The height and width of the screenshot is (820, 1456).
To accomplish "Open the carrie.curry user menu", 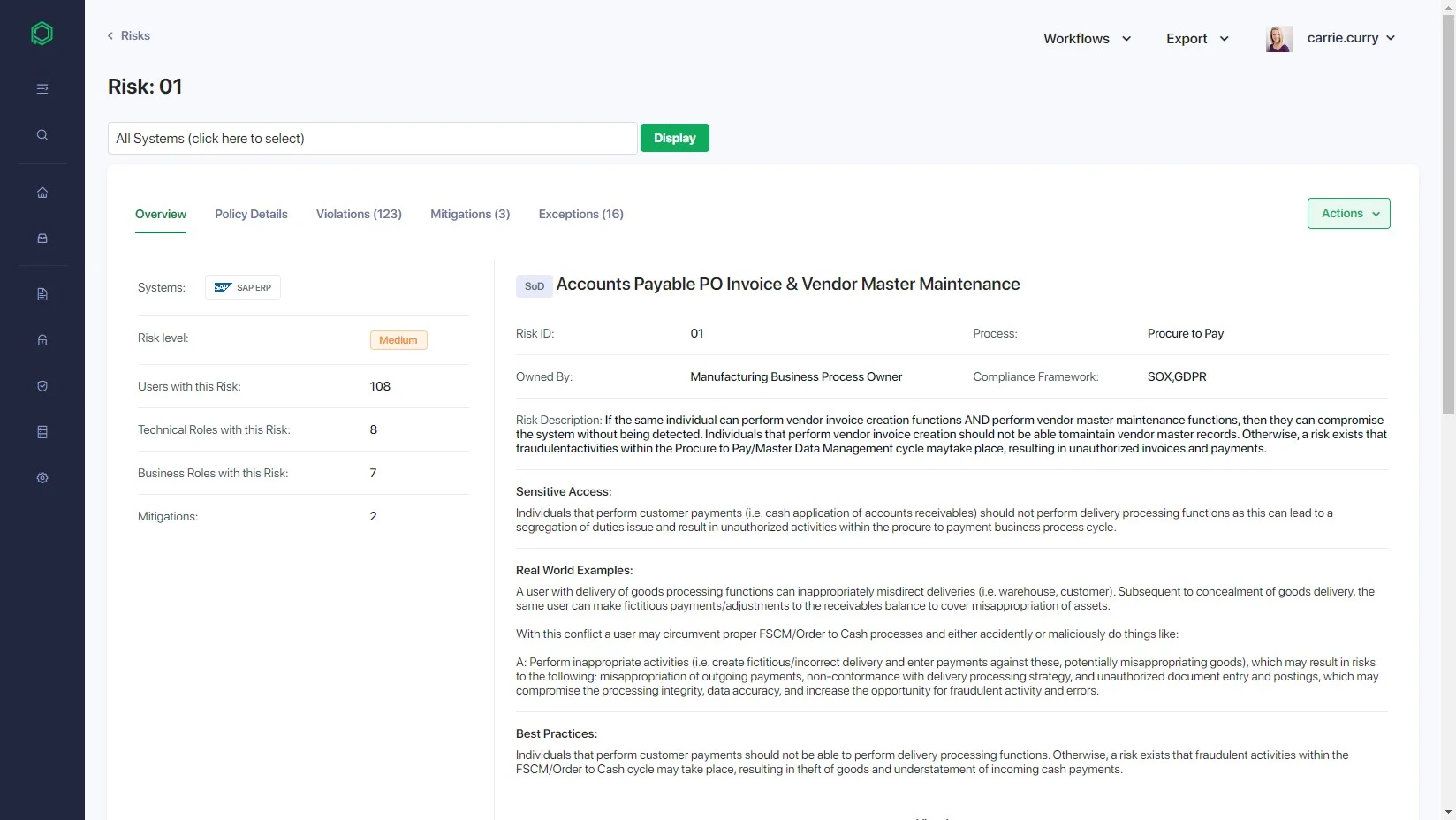I will [x=1351, y=38].
